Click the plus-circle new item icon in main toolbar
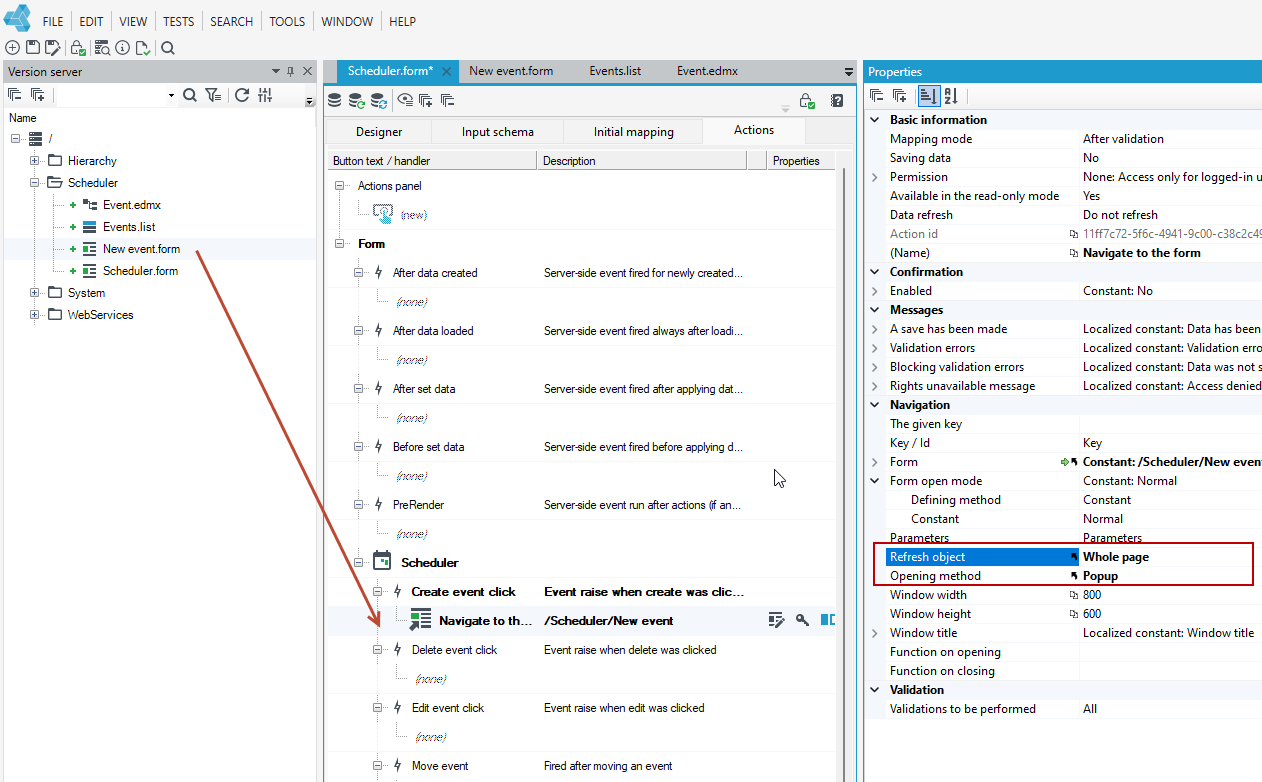 13,47
